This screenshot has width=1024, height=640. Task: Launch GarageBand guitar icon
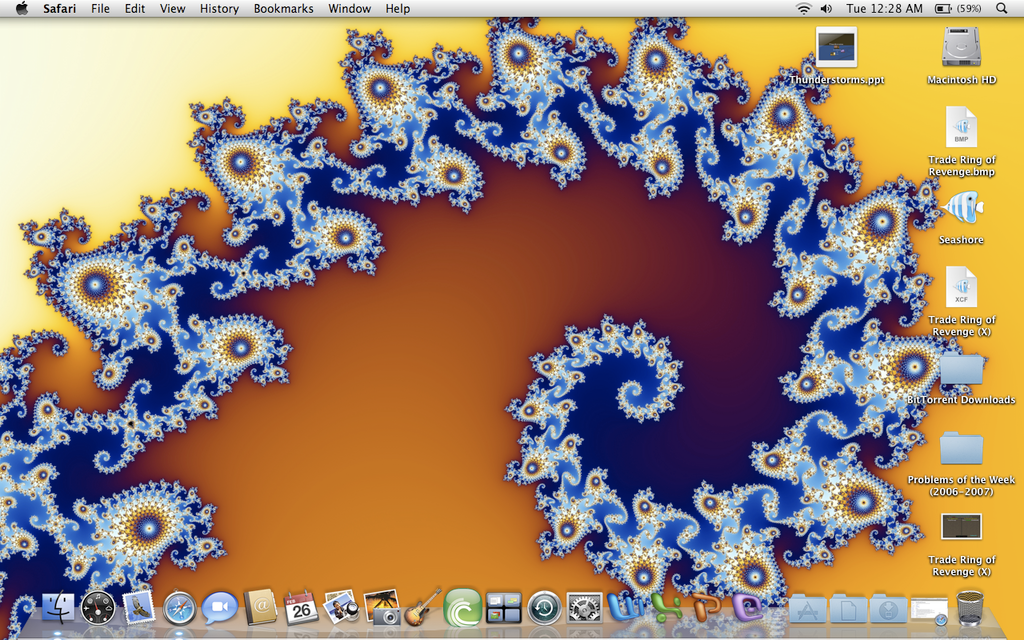coord(422,607)
